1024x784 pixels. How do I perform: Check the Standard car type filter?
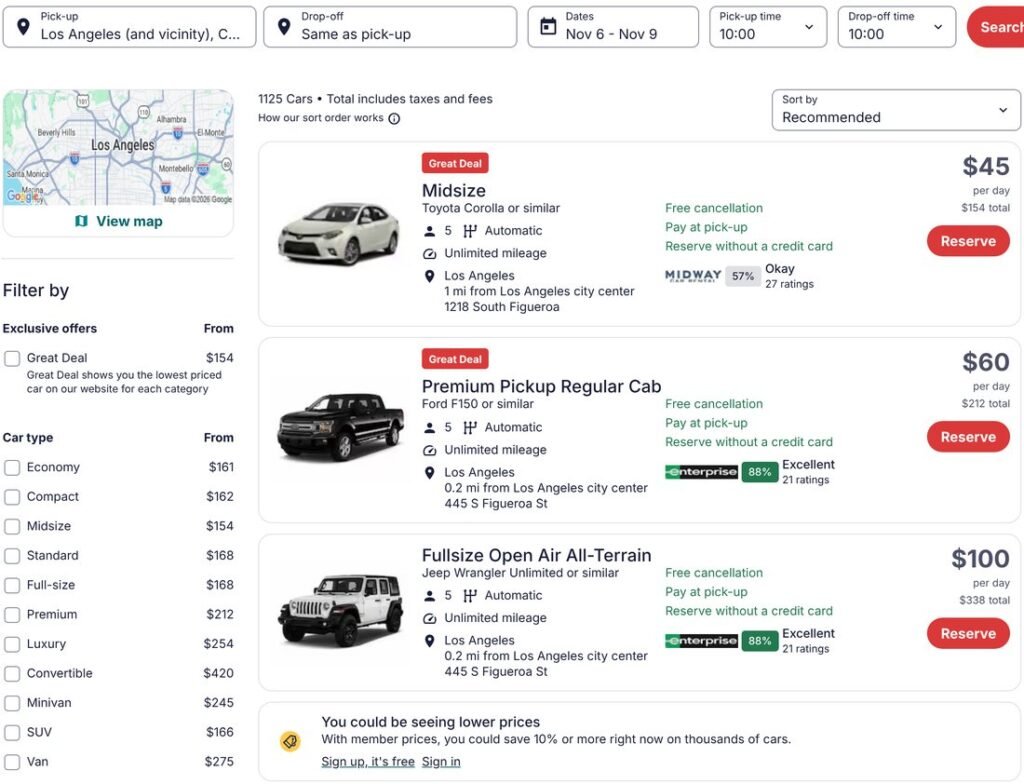pyautogui.click(x=12, y=555)
